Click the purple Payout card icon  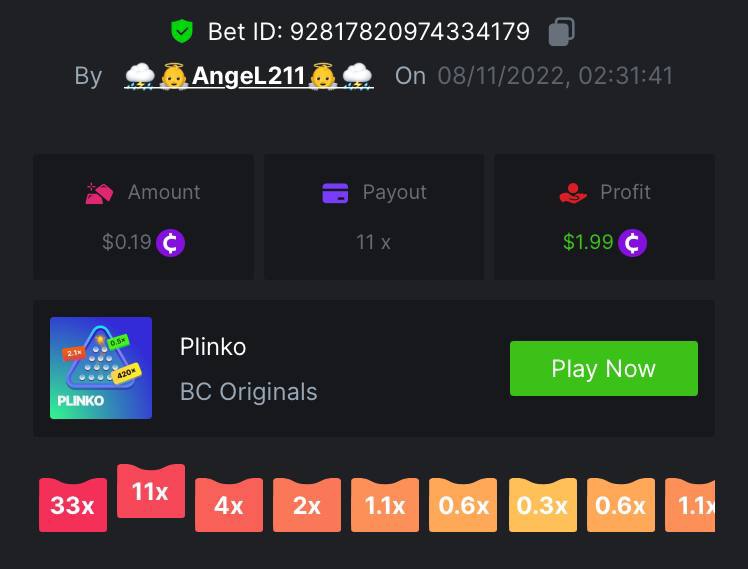point(335,193)
